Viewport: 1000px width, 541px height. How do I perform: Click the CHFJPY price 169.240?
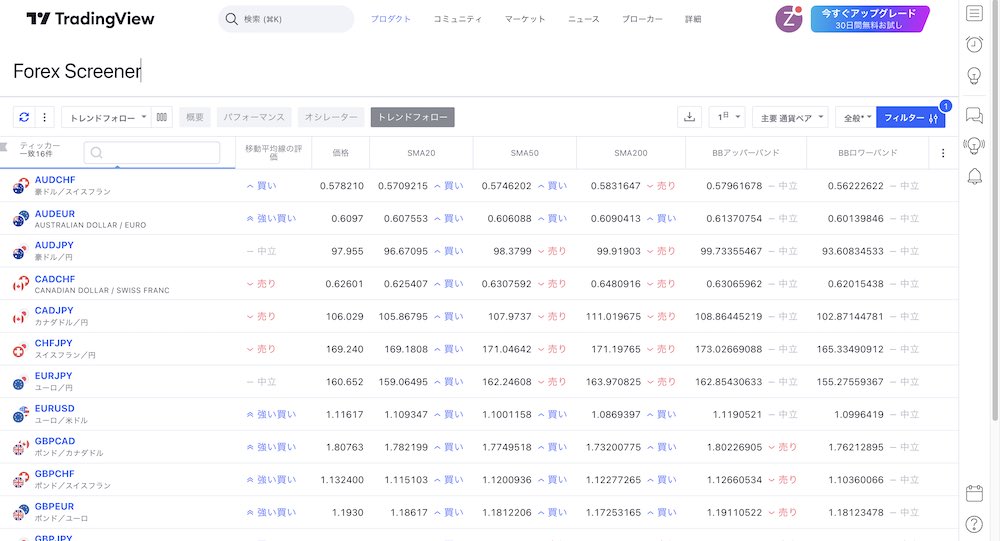coord(344,350)
